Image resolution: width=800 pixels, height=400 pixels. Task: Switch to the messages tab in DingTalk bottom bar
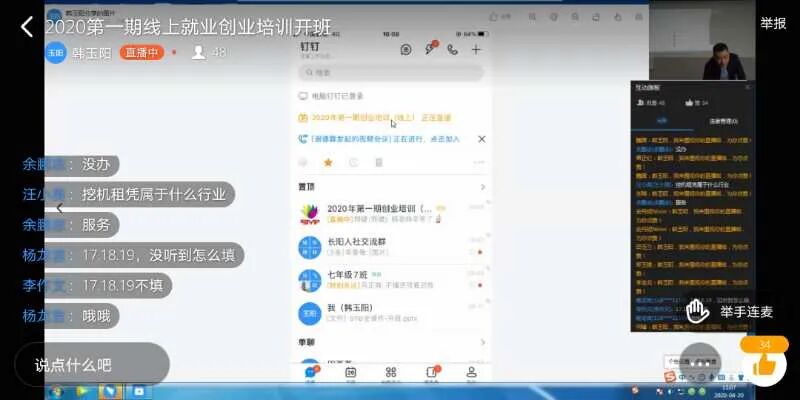[311, 373]
